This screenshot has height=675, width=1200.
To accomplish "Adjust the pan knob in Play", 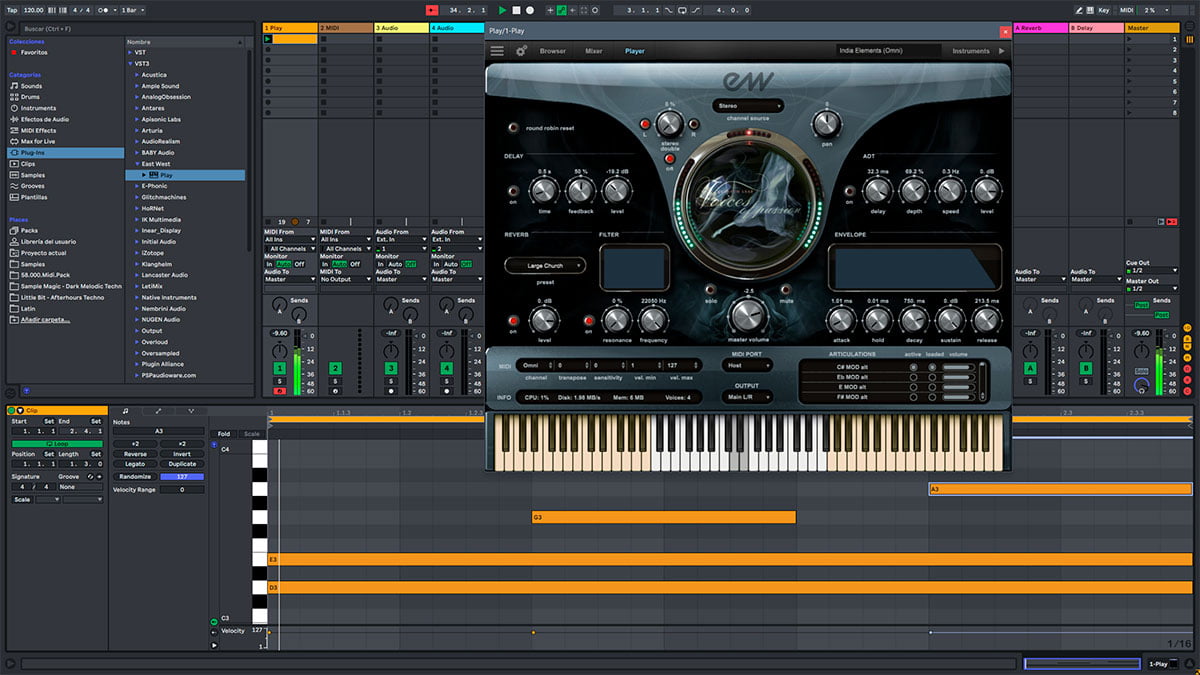I will 826,125.
